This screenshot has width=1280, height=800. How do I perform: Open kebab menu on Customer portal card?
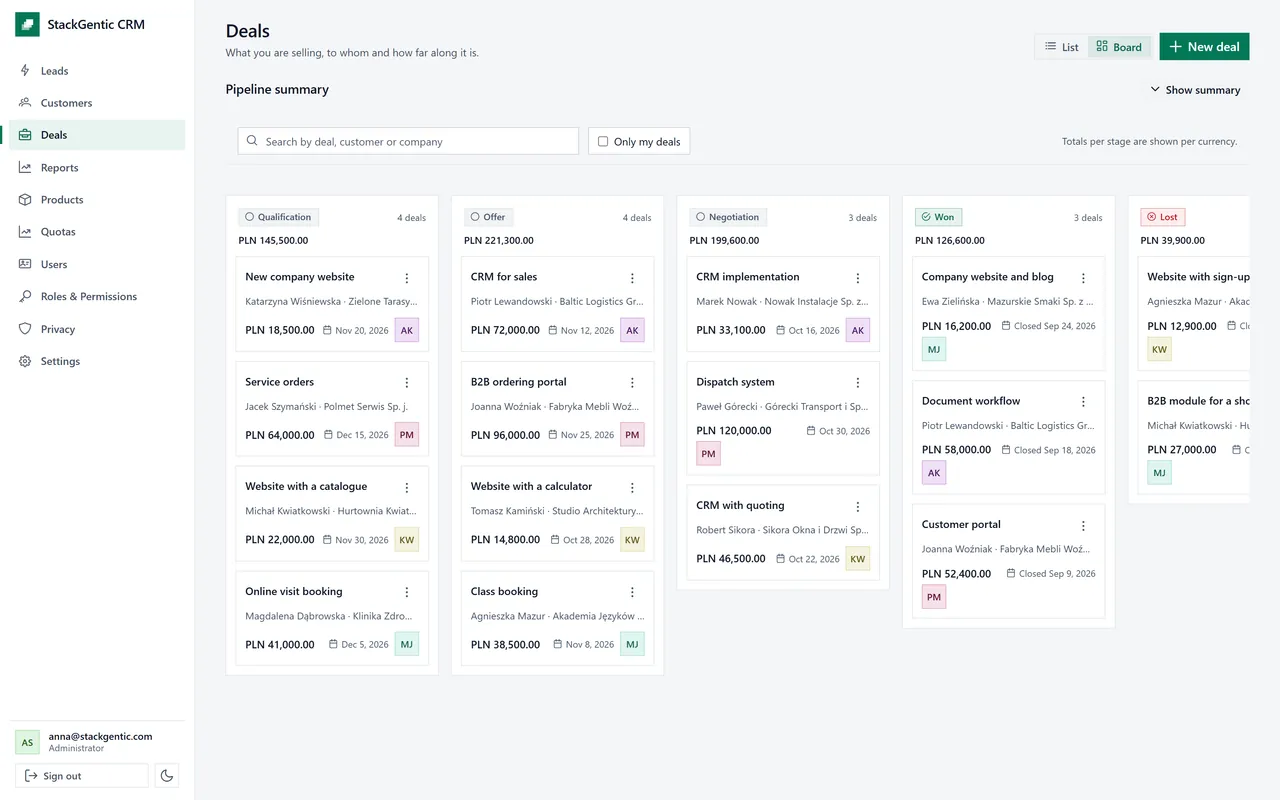pyautogui.click(x=1083, y=526)
